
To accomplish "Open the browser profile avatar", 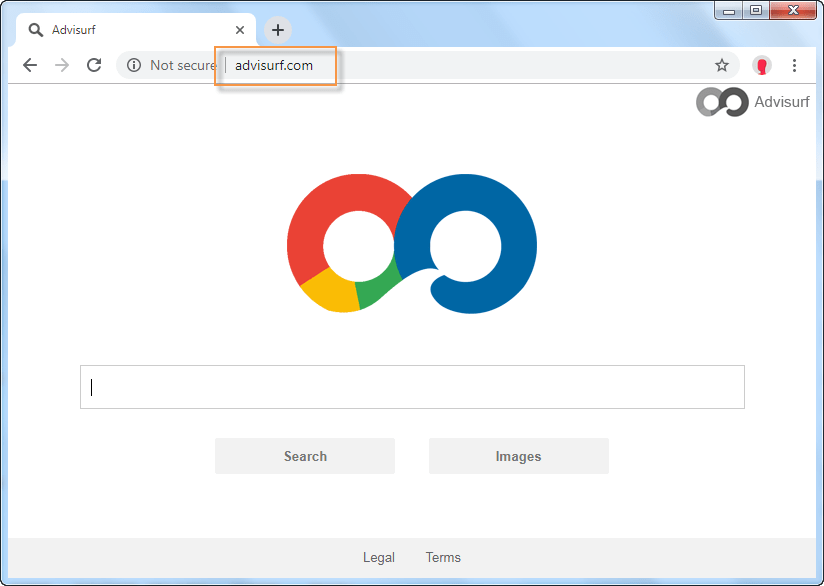I will tap(761, 65).
